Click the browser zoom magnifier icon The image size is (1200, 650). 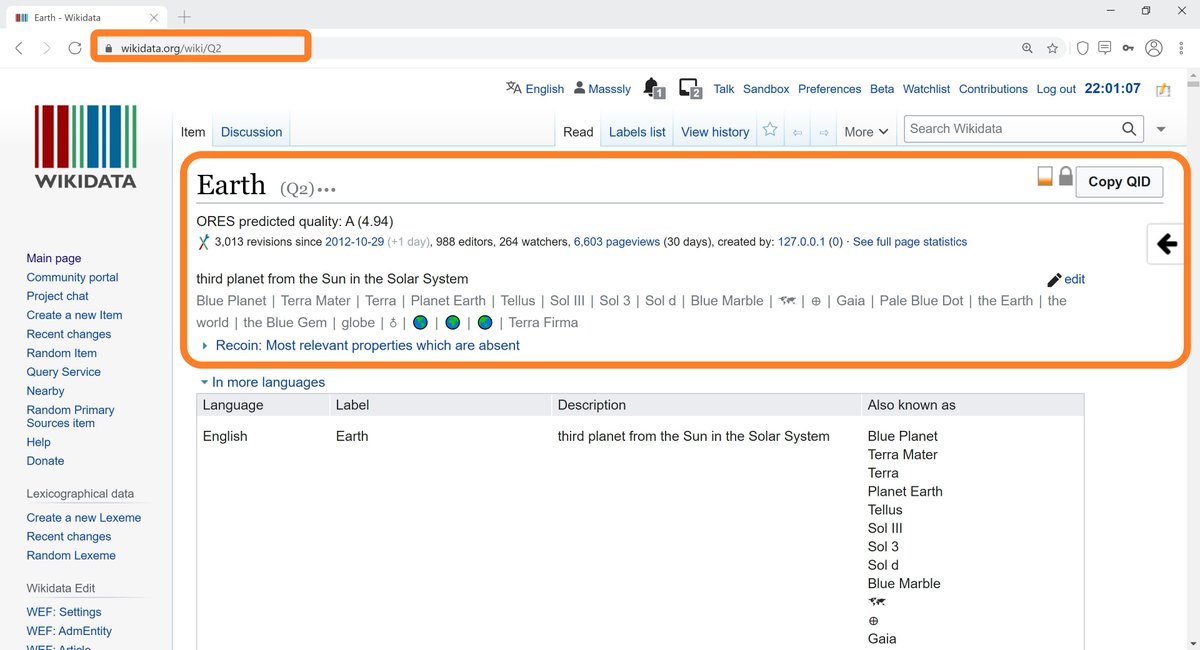pyautogui.click(x=1027, y=48)
